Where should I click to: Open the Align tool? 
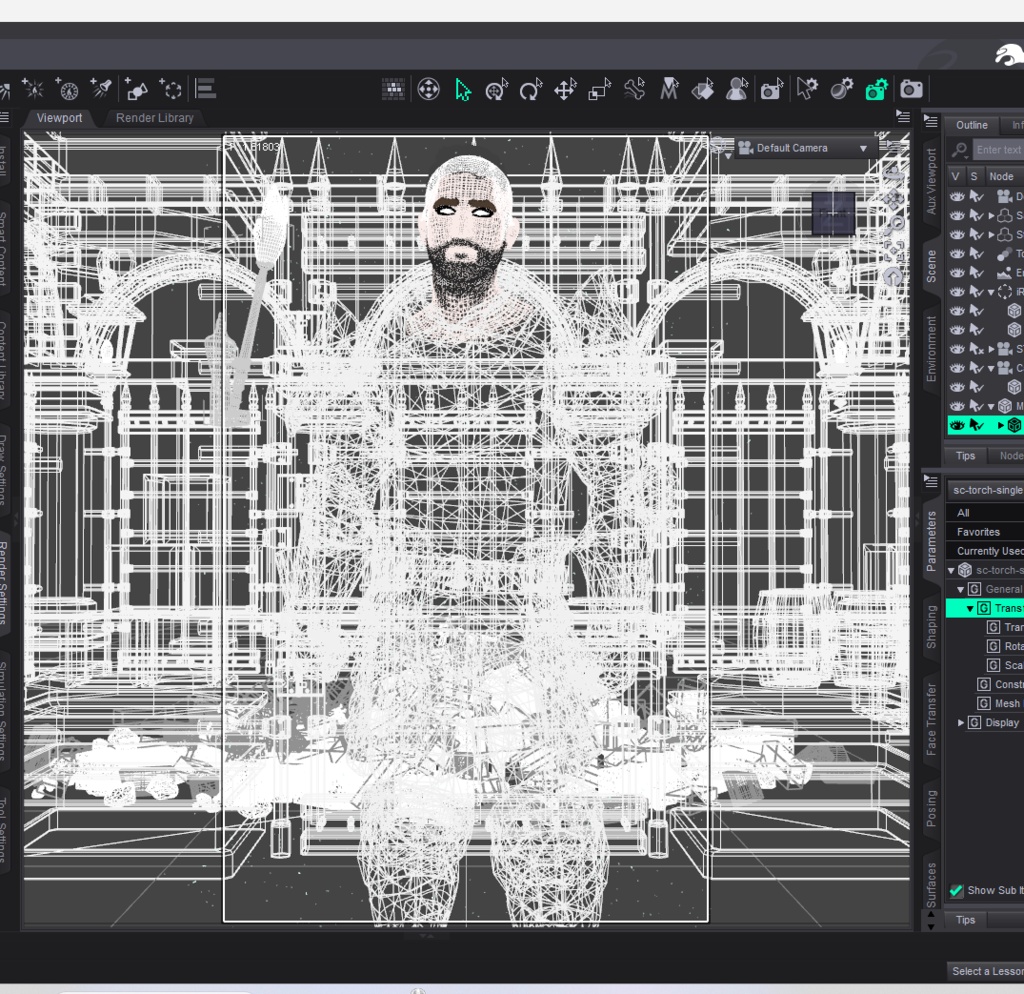pos(206,89)
